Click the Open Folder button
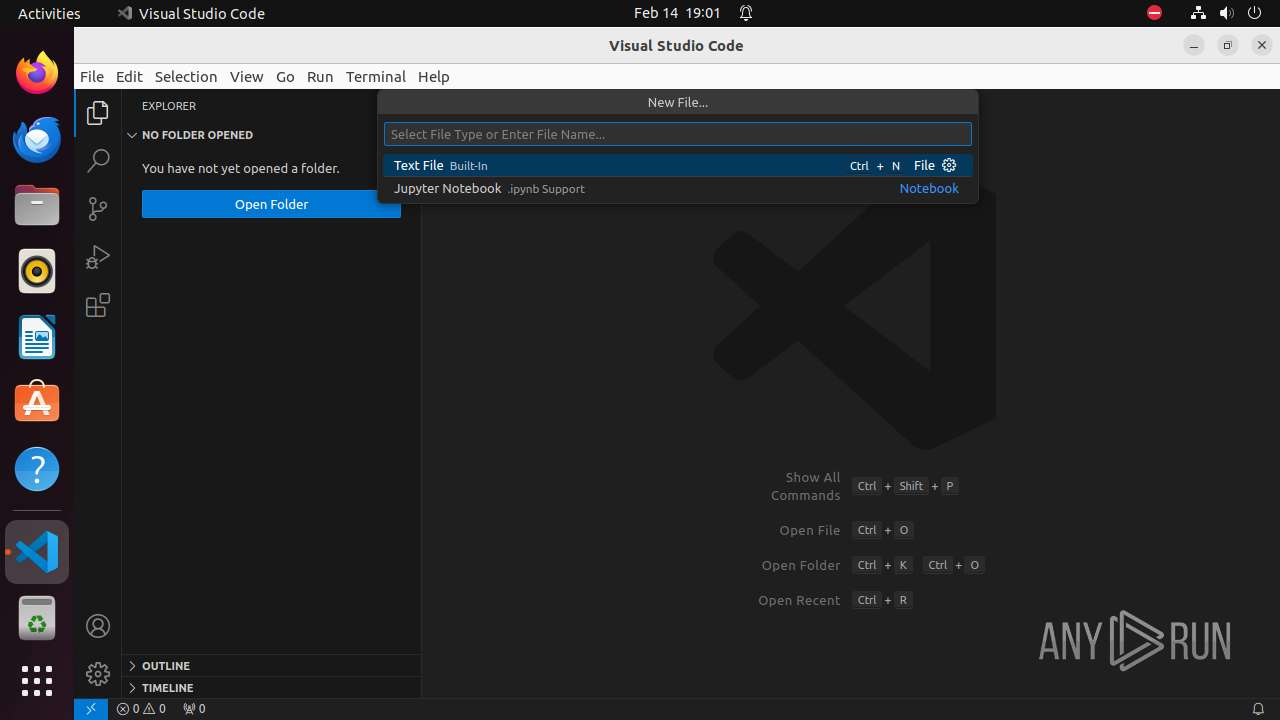This screenshot has width=1280, height=720. tap(271, 204)
